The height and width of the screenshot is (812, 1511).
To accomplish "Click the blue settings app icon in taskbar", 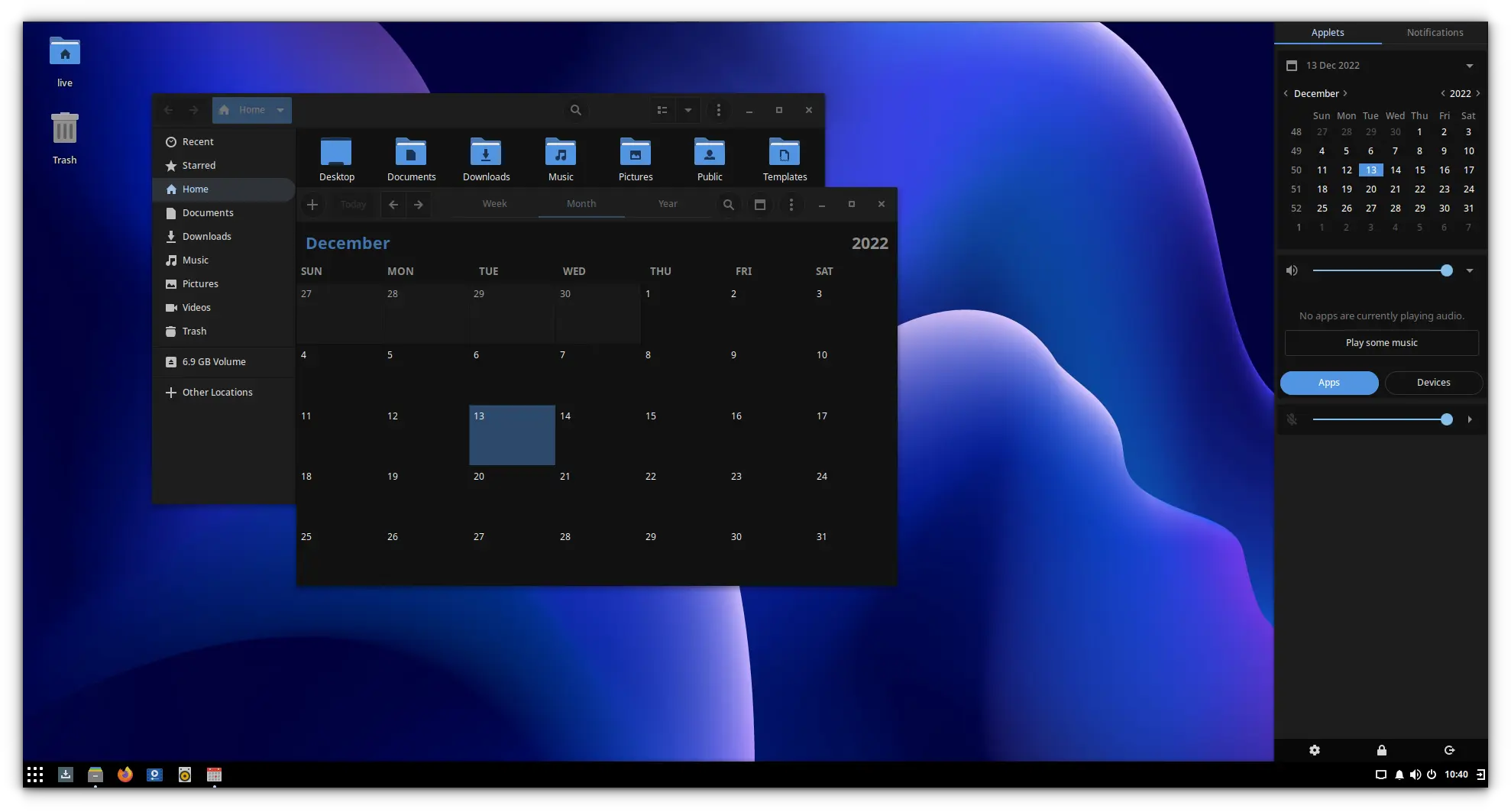I will pos(155,775).
